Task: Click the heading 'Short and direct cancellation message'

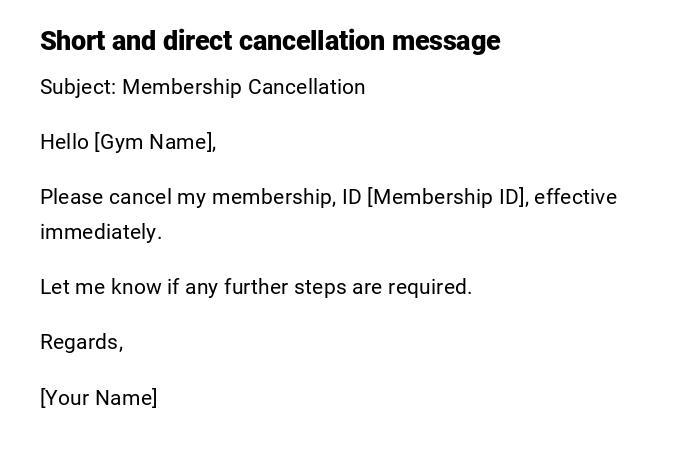Action: [270, 41]
